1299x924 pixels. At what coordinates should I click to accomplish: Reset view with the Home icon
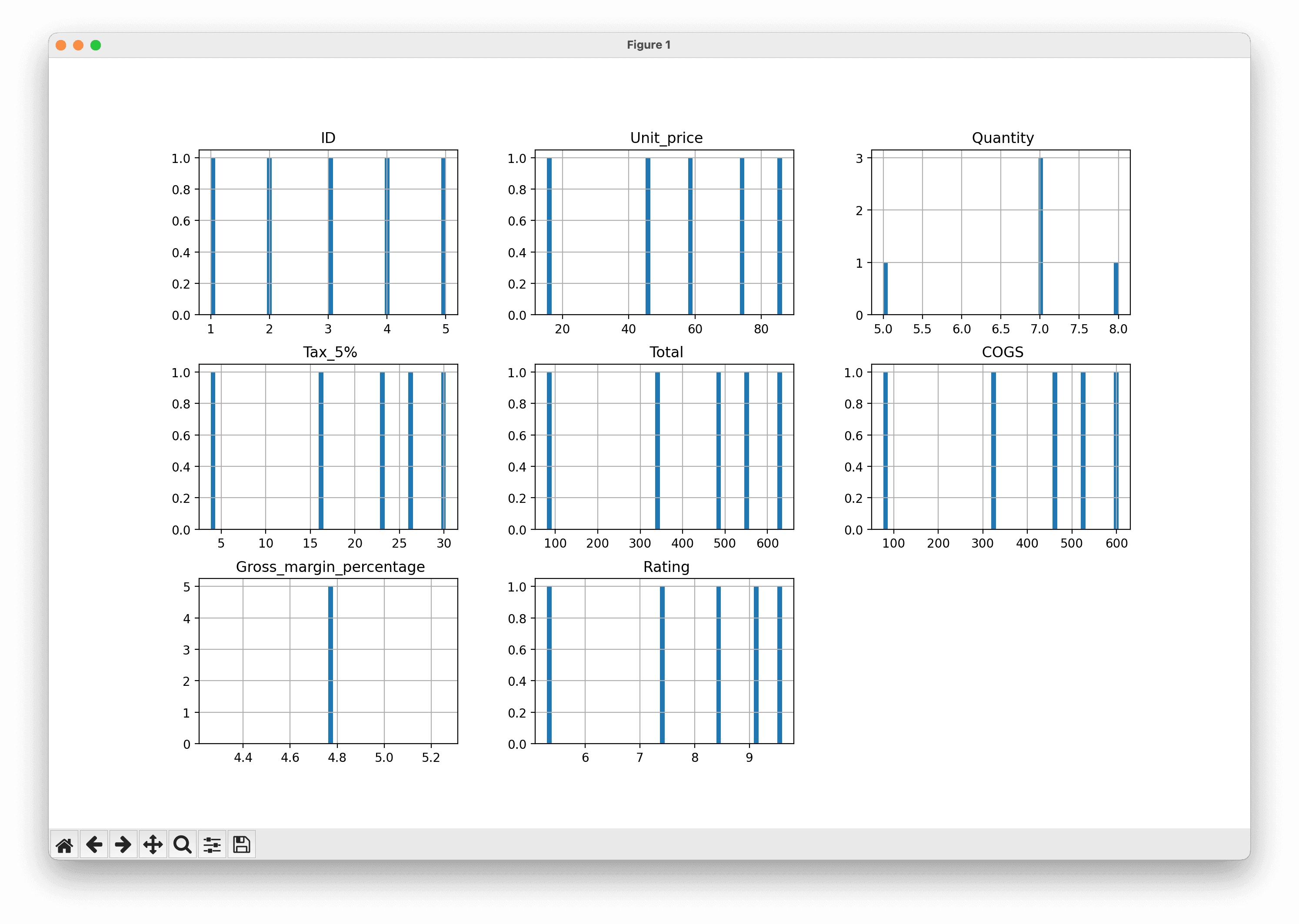click(x=64, y=845)
